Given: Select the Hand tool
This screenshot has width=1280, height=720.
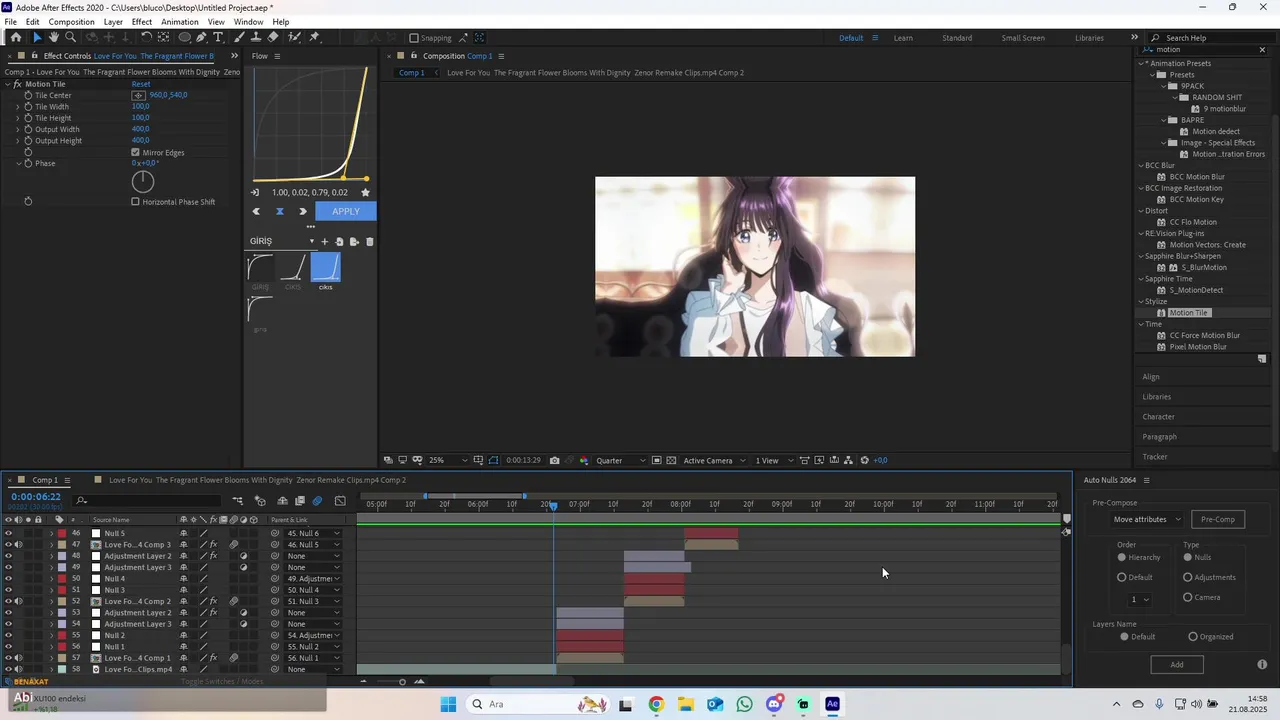Looking at the screenshot, I should 53,38.
